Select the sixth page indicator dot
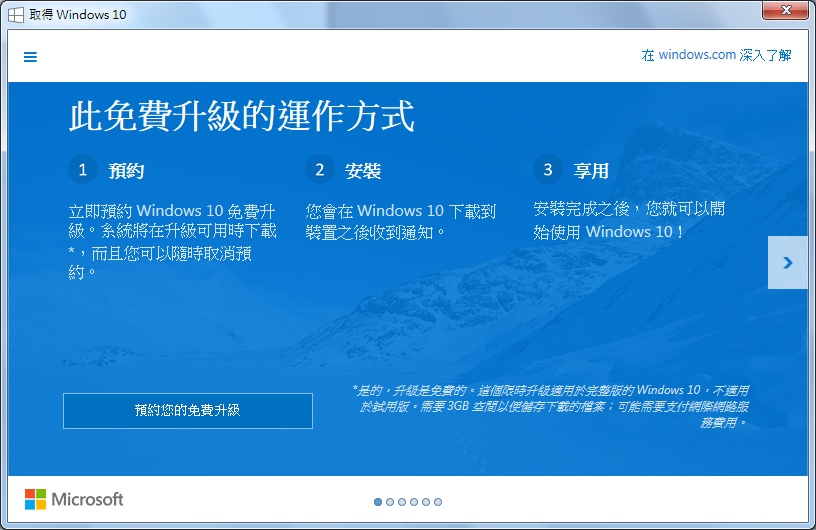The height and width of the screenshot is (530, 816). pyautogui.click(x=438, y=502)
